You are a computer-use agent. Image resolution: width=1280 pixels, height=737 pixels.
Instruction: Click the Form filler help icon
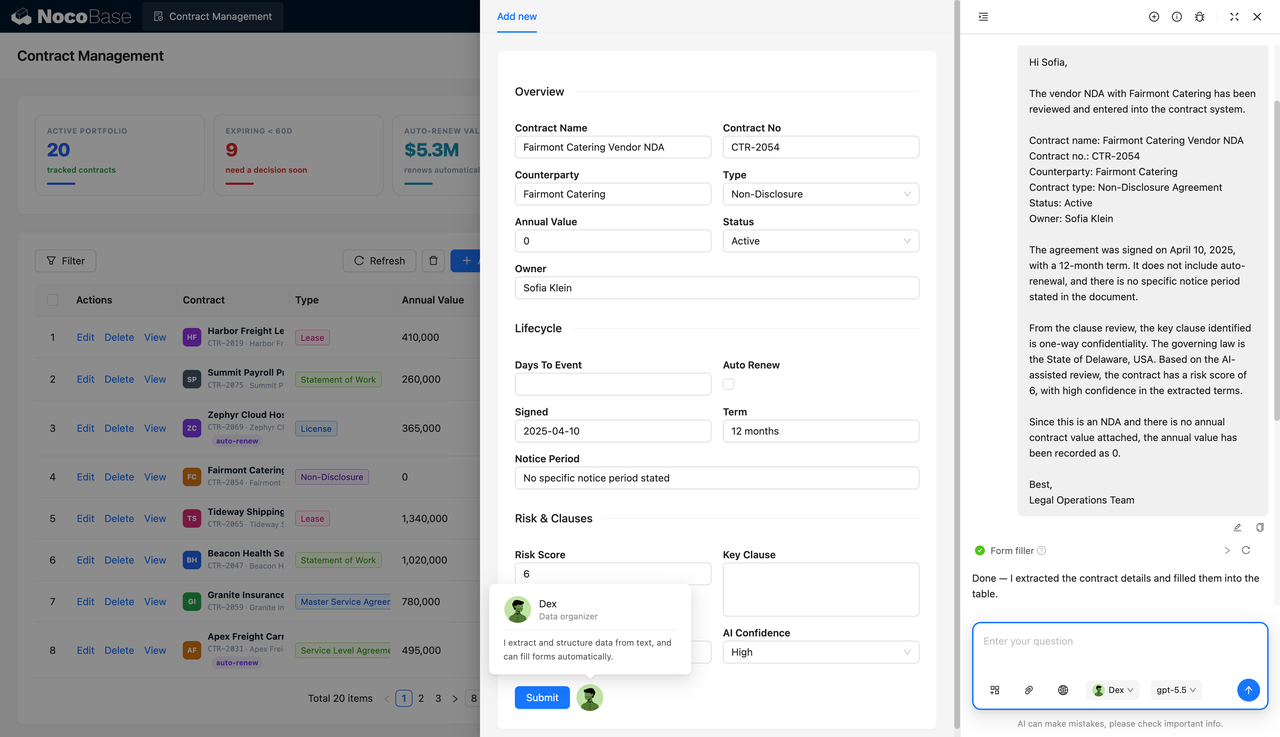click(1042, 551)
